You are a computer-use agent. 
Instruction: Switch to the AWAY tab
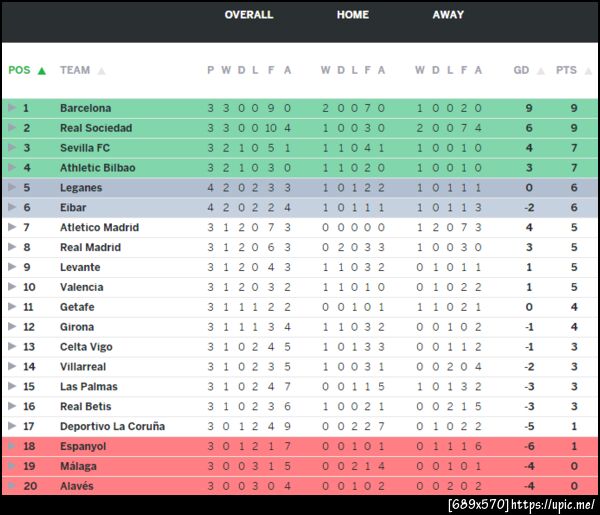(448, 15)
